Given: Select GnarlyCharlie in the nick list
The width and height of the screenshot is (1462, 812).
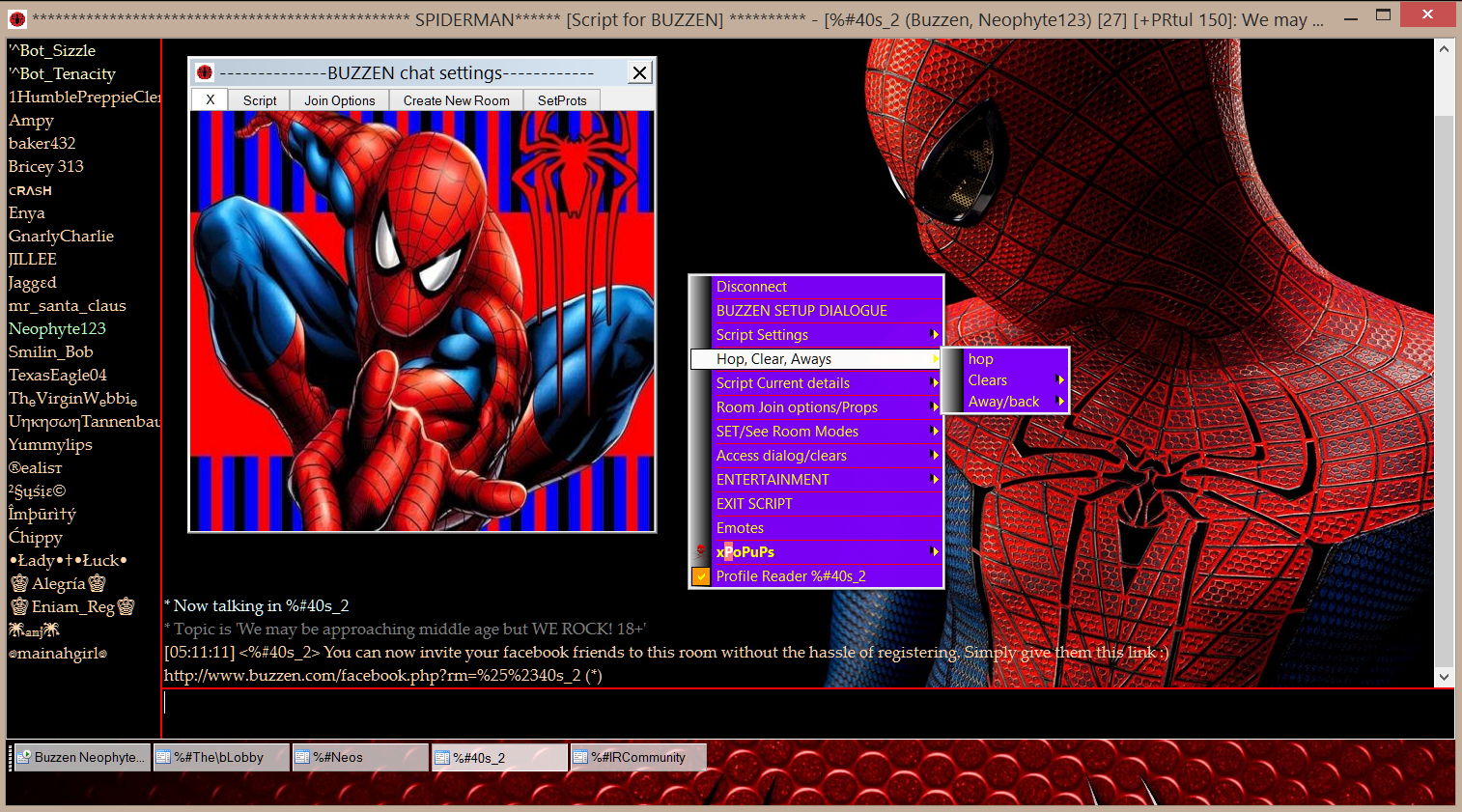Looking at the screenshot, I should click(x=61, y=236).
